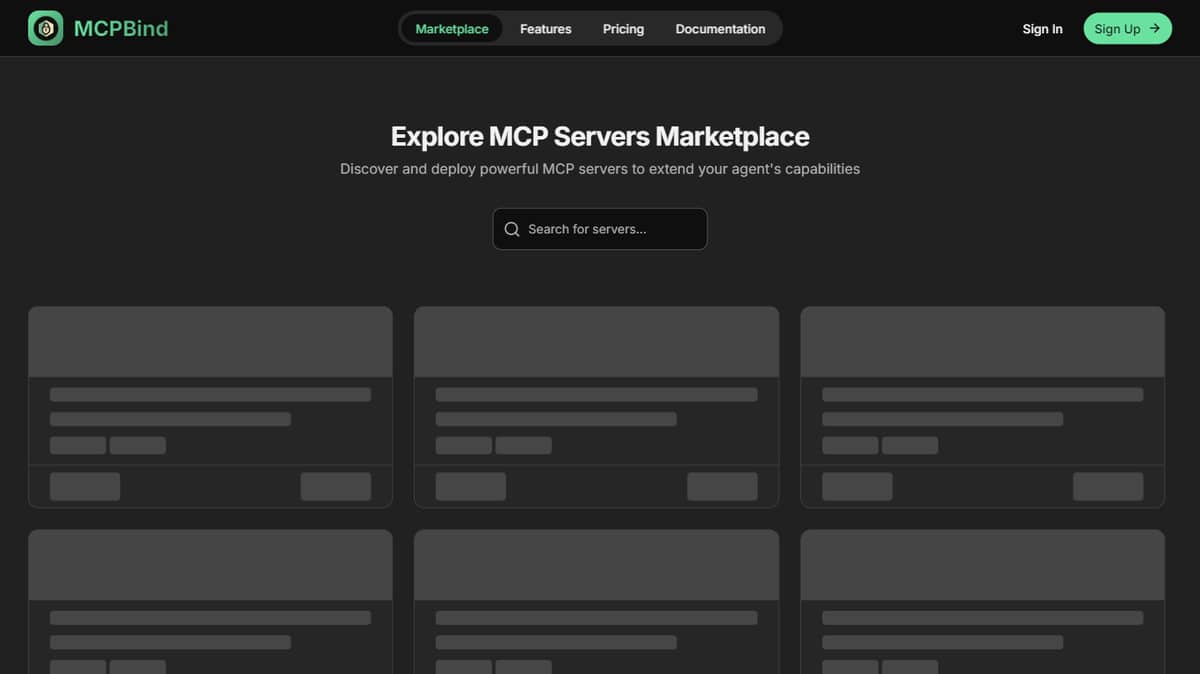Click the magnifying glass search icon

pyautogui.click(x=512, y=229)
